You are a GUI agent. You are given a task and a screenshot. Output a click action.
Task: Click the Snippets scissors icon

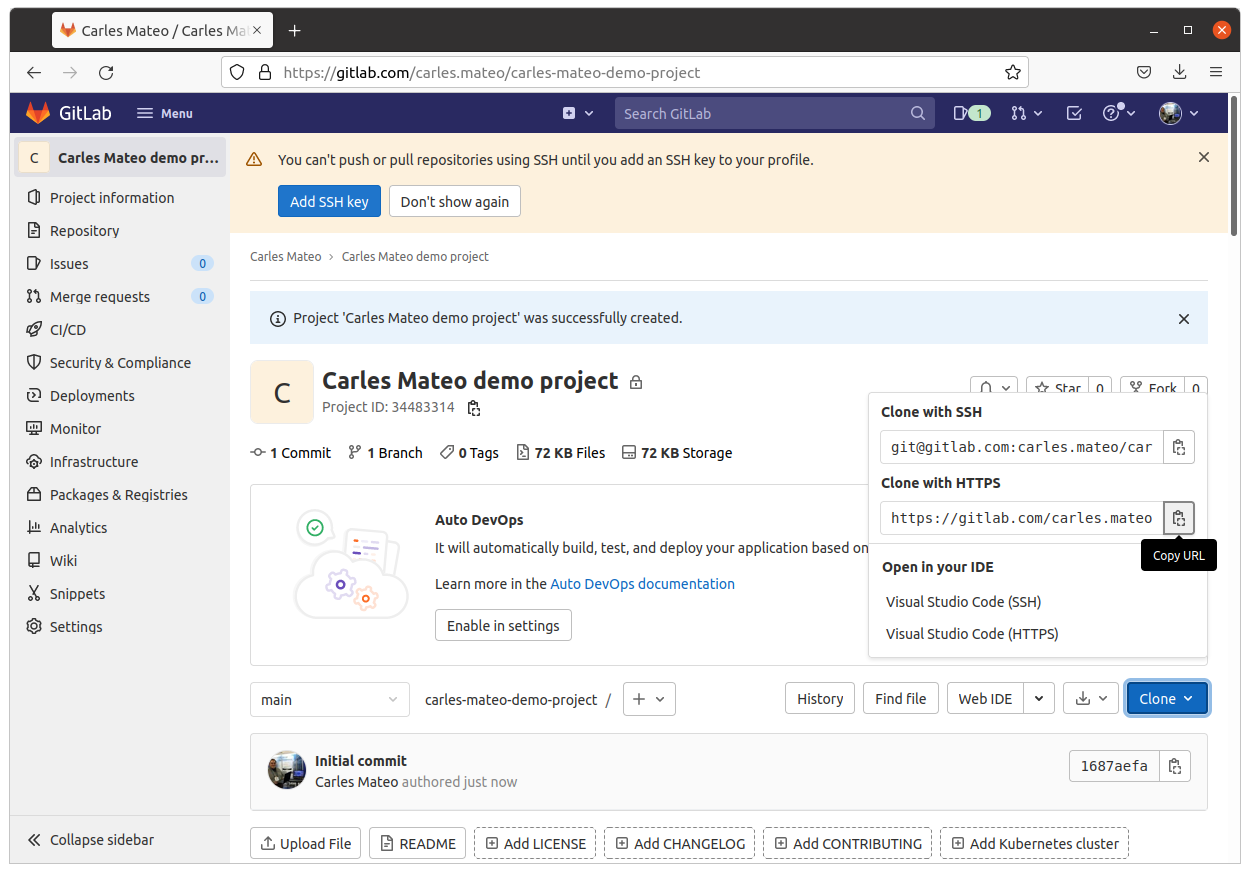tap(34, 594)
